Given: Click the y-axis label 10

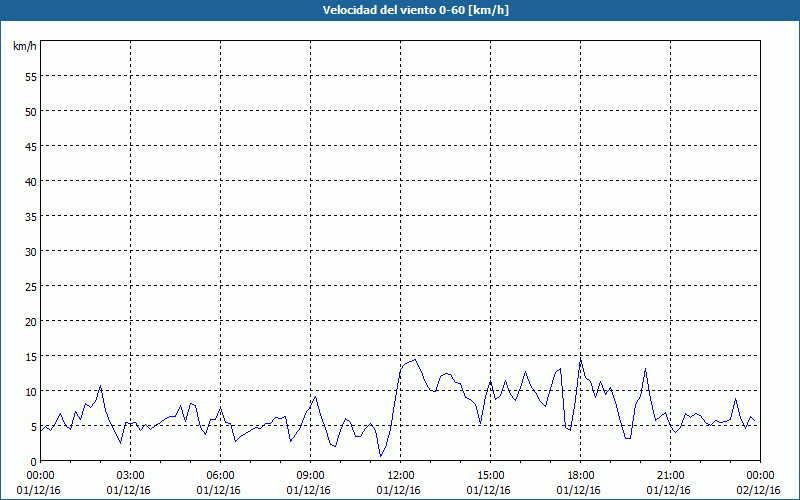Looking at the screenshot, I should [31, 392].
